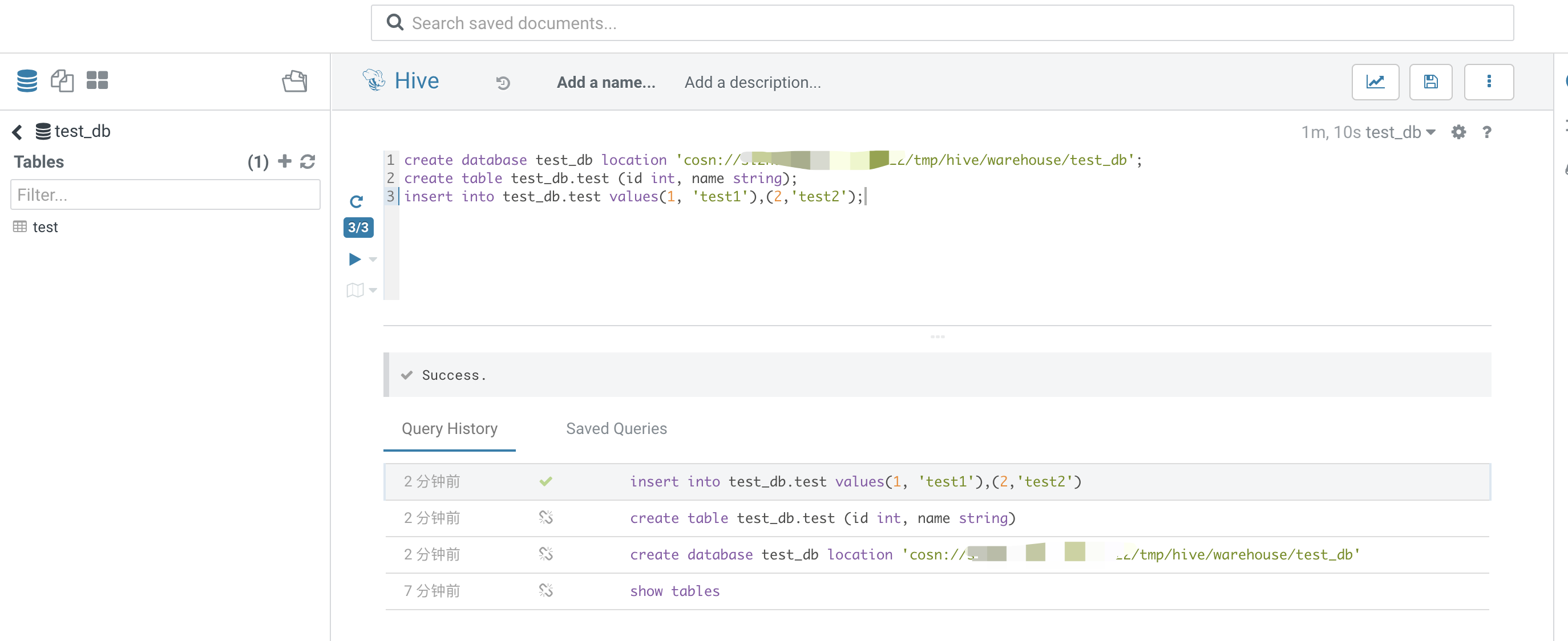Open the documents icon in left panel
The height and width of the screenshot is (641, 1568).
[x=62, y=80]
